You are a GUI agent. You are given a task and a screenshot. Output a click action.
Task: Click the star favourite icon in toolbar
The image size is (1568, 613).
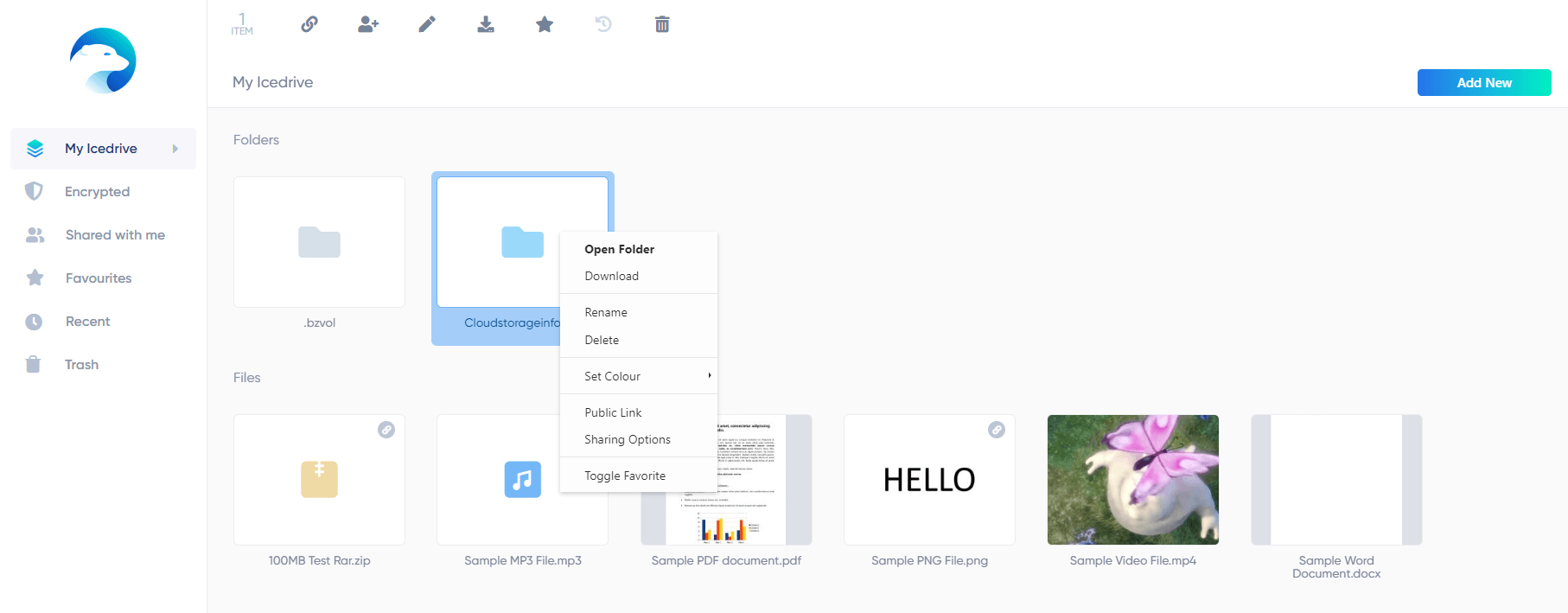[545, 24]
